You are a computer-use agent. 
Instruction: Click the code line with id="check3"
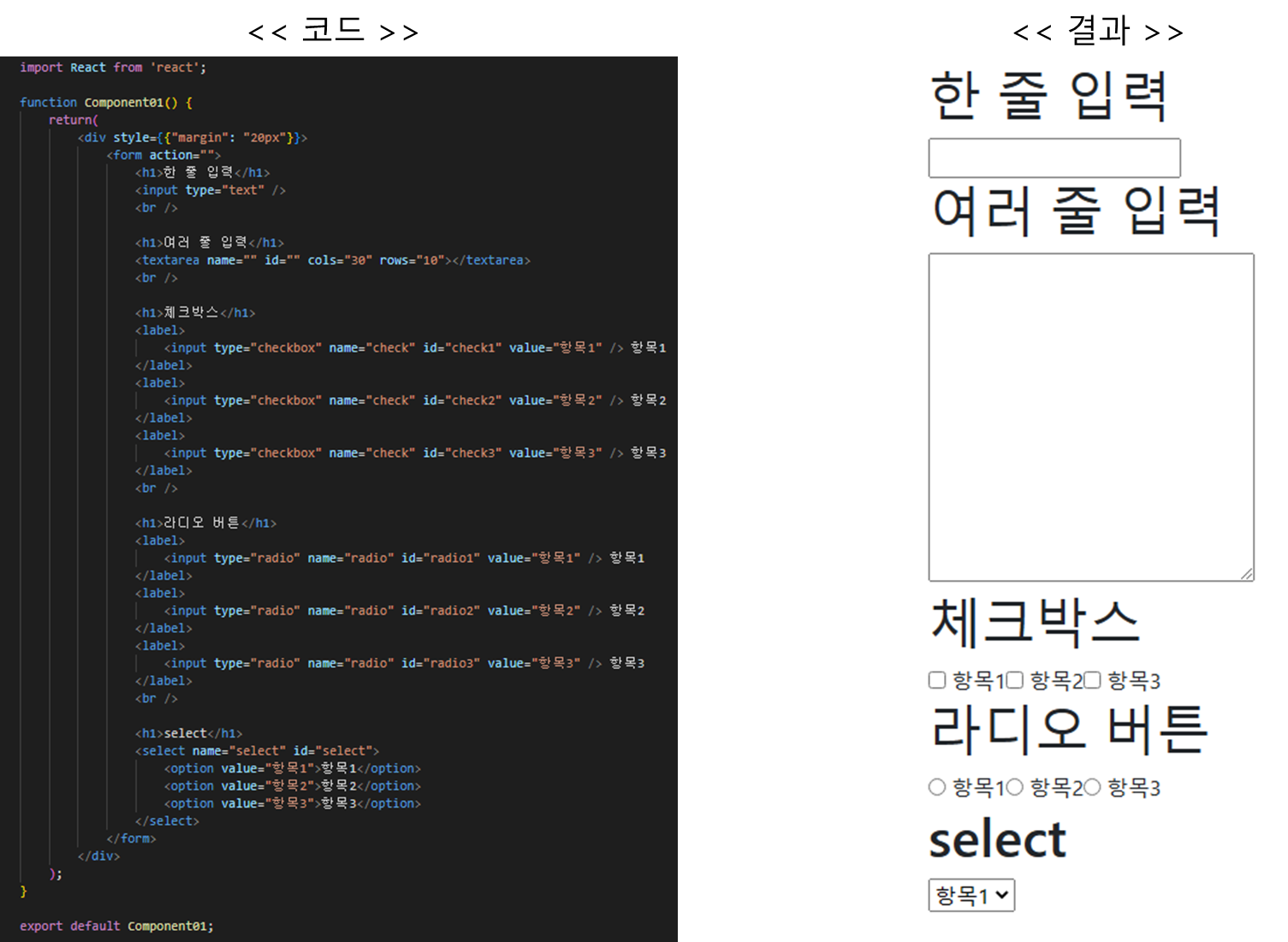pos(415,453)
